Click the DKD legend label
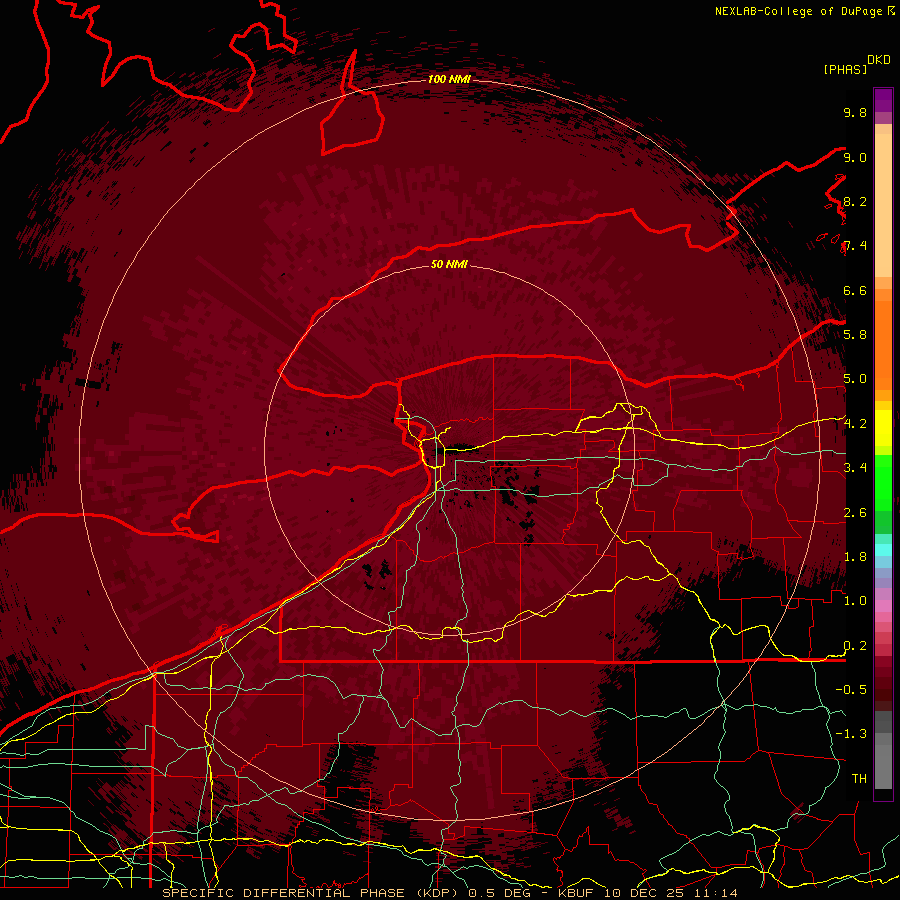 (879, 60)
